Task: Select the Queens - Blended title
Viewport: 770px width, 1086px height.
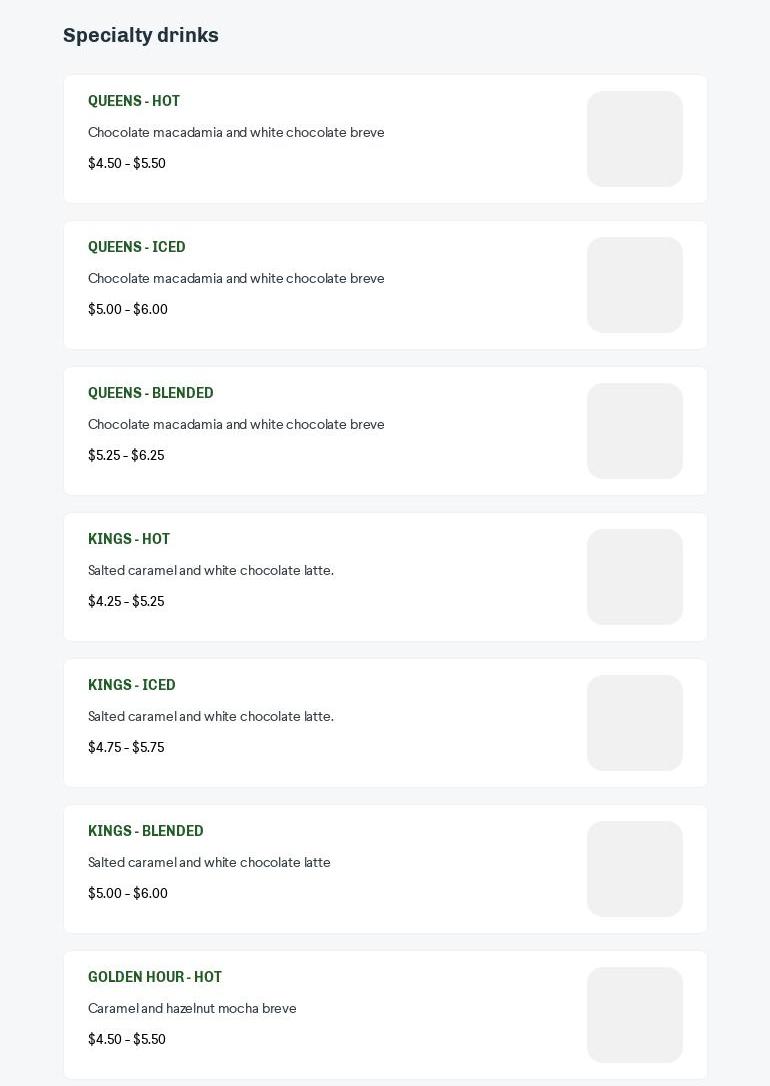Action: click(x=151, y=393)
